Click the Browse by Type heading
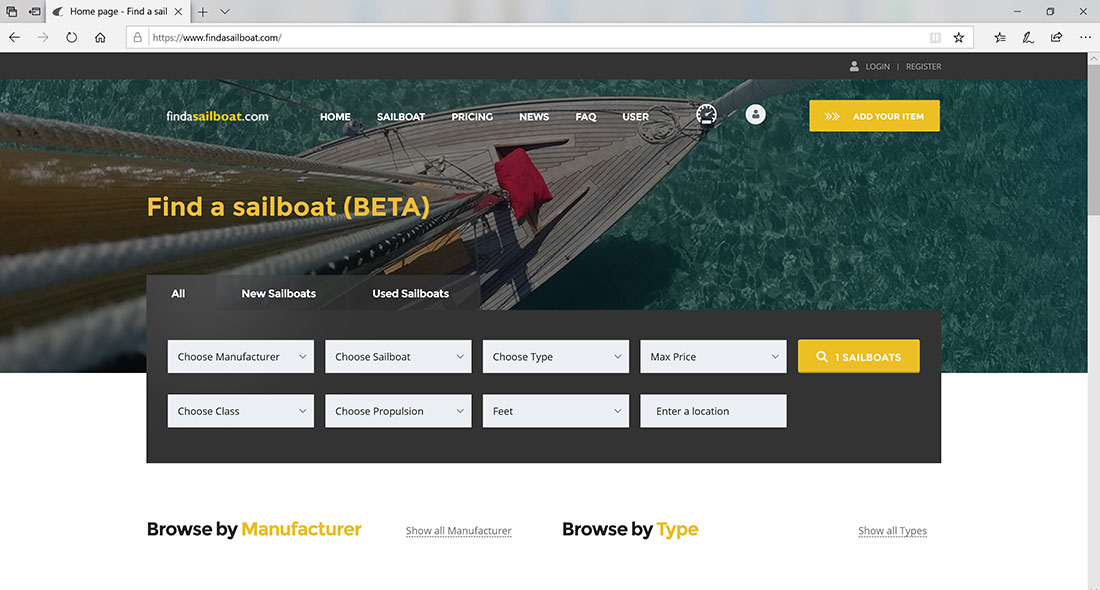The image size is (1100, 590). pyautogui.click(x=630, y=529)
